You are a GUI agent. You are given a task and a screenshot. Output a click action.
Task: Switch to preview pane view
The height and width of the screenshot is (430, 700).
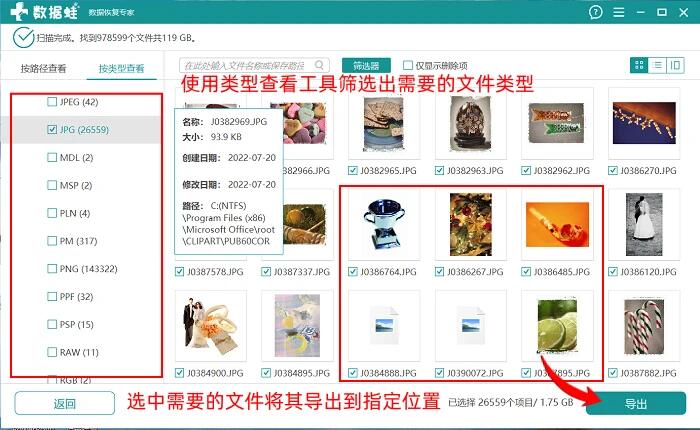click(x=677, y=65)
